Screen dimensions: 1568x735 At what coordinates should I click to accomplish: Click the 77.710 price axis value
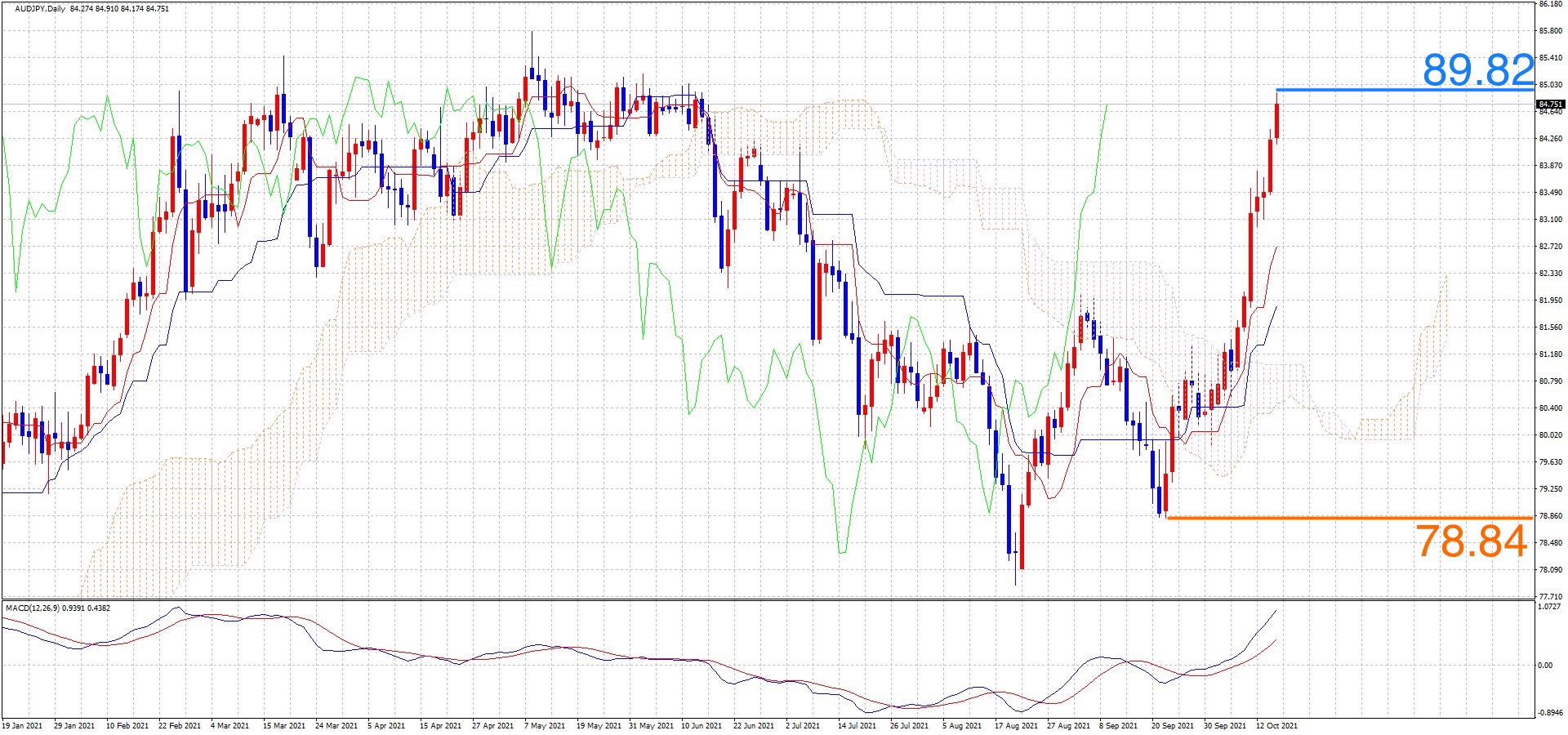1550,597
